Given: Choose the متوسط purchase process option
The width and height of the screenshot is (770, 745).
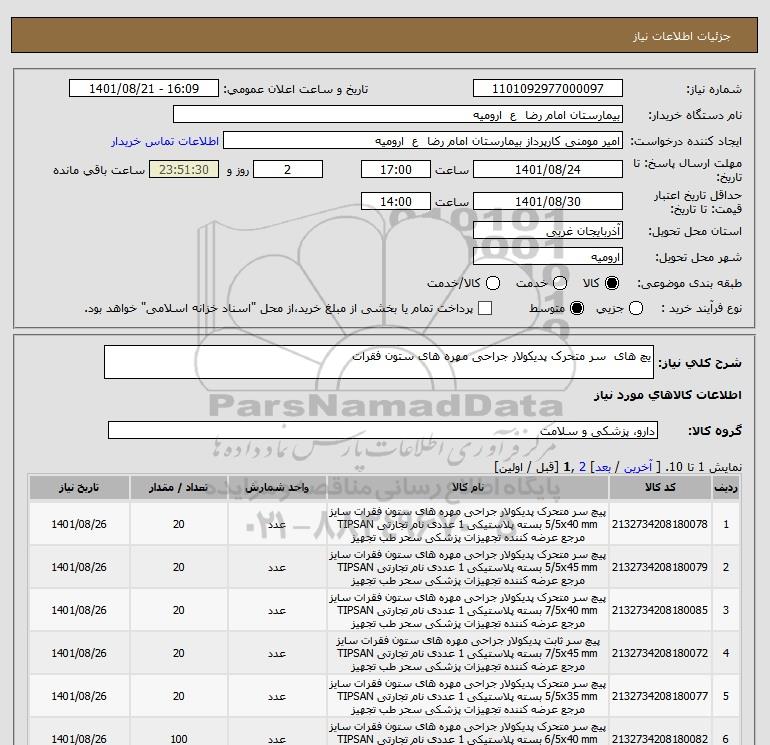Looking at the screenshot, I should 577,308.
